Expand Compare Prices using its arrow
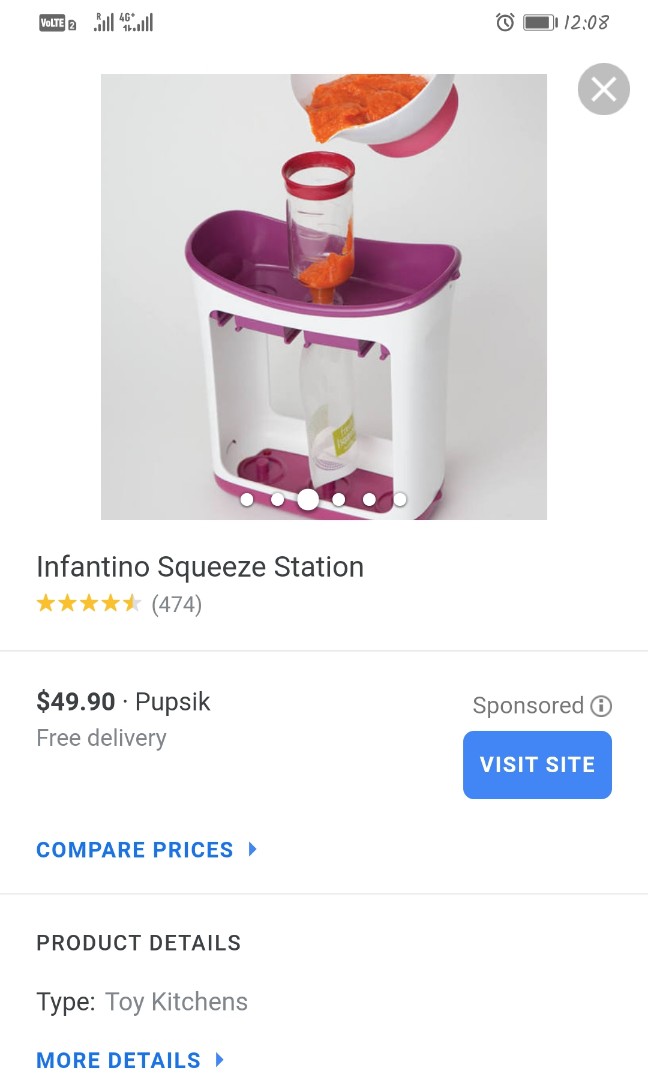Image resolution: width=648 pixels, height=1080 pixels. 253,849
